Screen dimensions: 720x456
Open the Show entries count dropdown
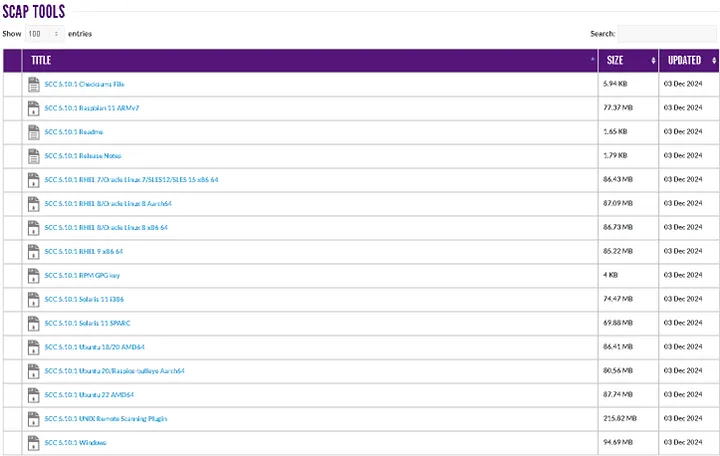click(45, 34)
